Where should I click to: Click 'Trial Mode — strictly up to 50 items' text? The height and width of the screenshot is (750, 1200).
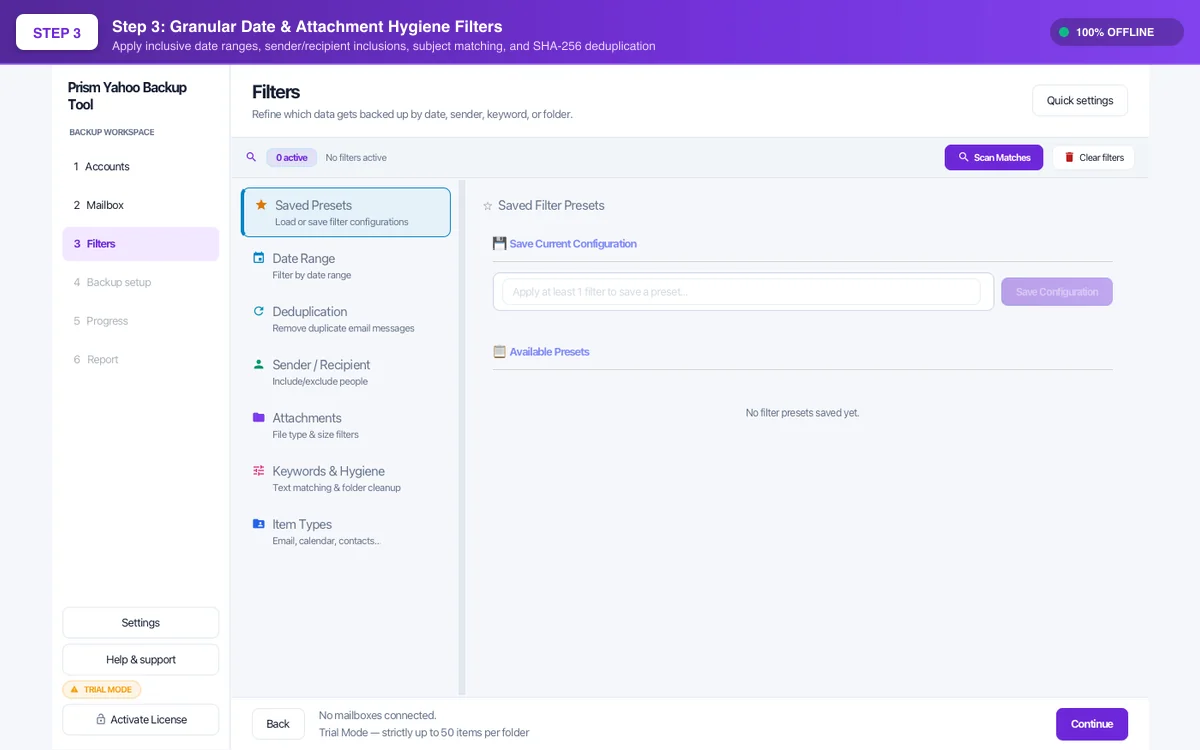424,733
